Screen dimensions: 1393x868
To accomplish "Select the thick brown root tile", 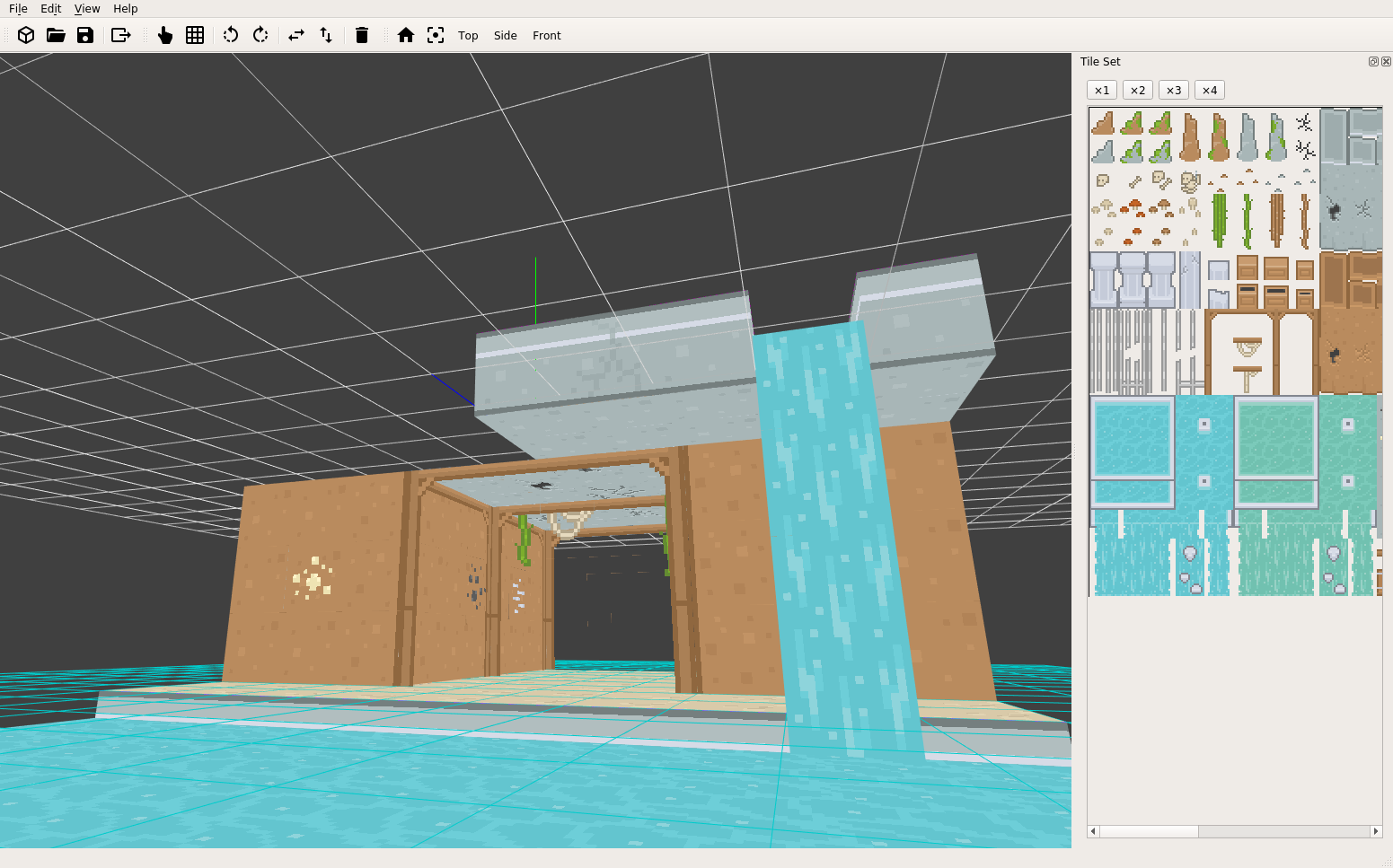I will [1276, 220].
